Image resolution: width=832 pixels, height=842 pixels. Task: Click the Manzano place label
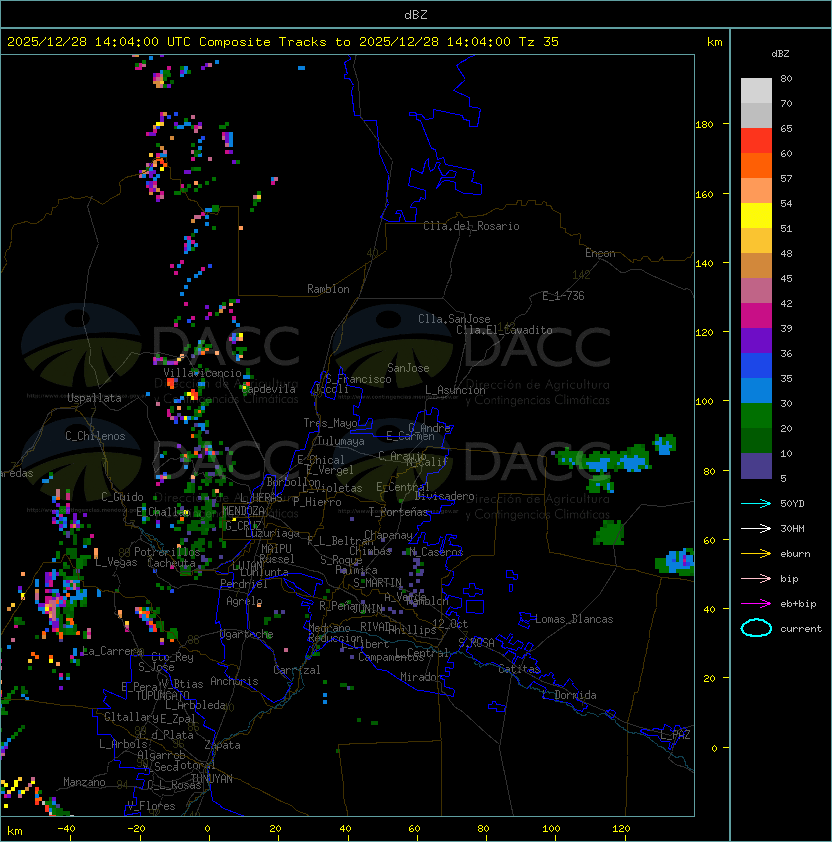click(84, 782)
